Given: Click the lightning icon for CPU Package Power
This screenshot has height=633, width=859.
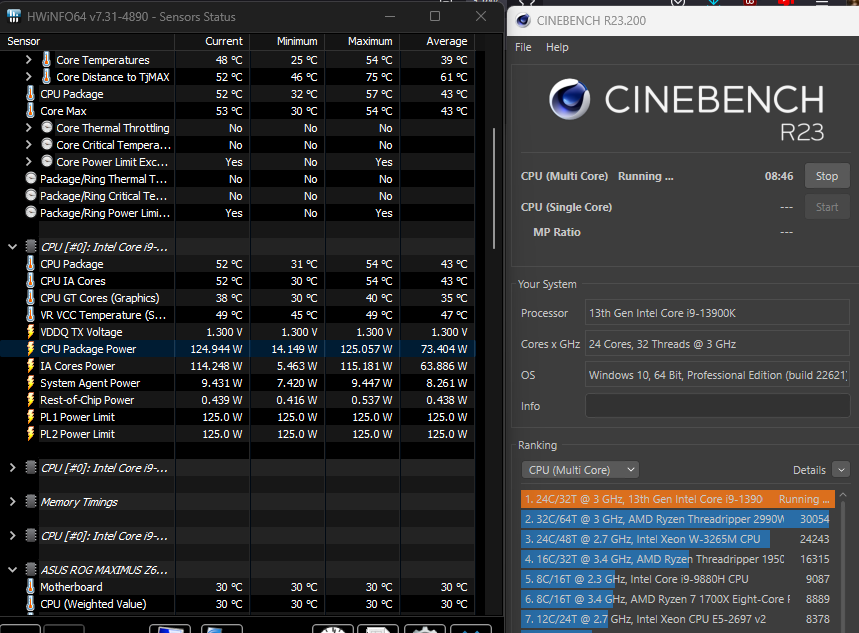Looking at the screenshot, I should point(31,348).
